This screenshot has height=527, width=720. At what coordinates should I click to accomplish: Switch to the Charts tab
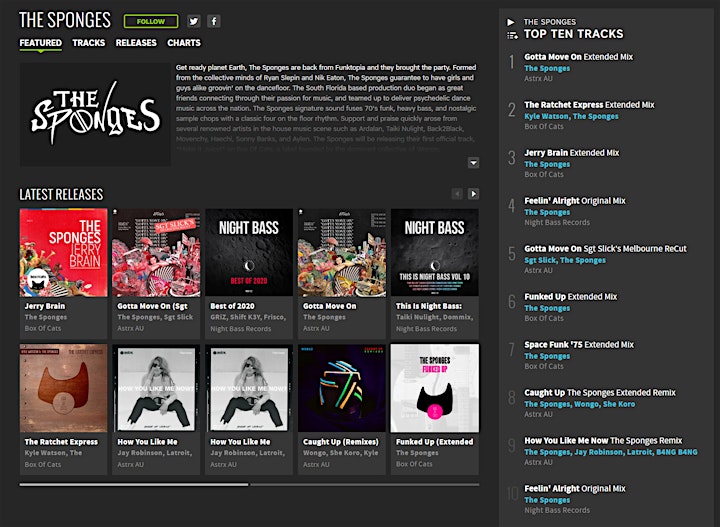[x=184, y=43]
